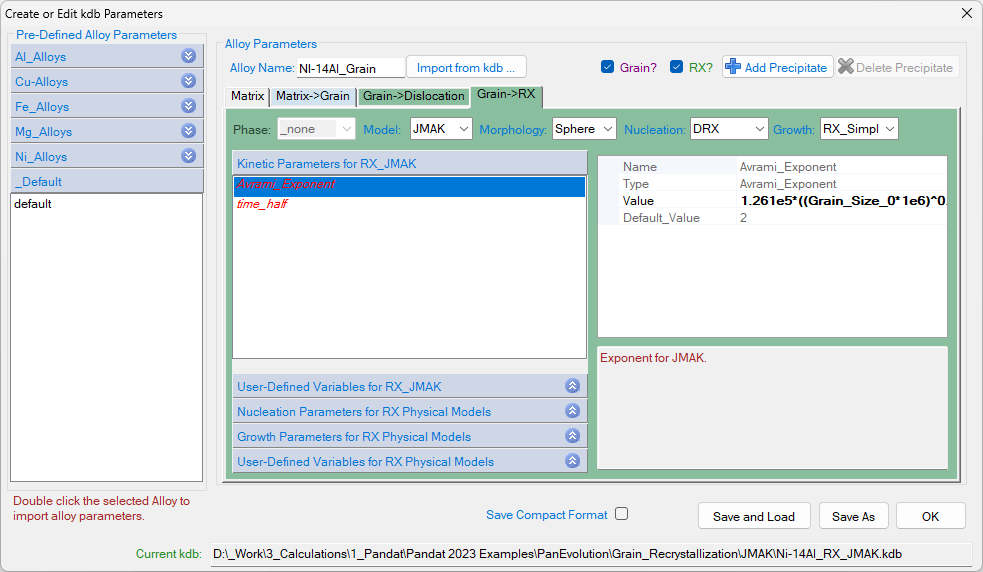Screen dimensions: 983x572
Task: Open the Nucleation DRX dropdown
Action: tap(729, 129)
